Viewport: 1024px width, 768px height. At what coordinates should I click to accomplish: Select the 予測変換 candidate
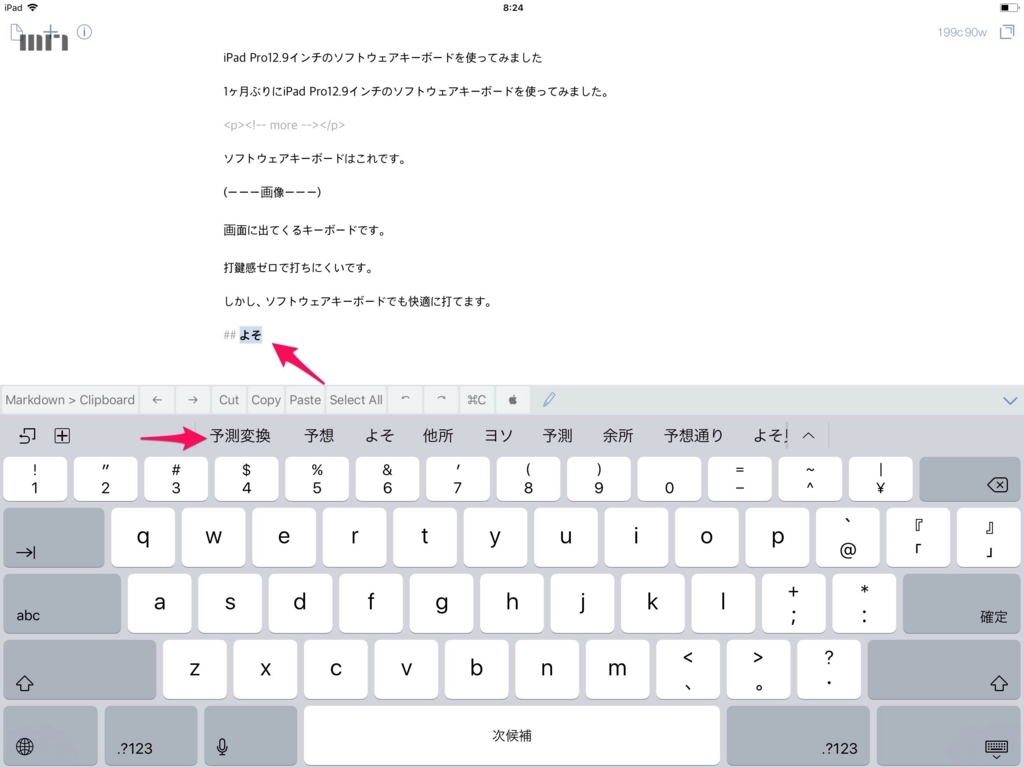pos(240,436)
